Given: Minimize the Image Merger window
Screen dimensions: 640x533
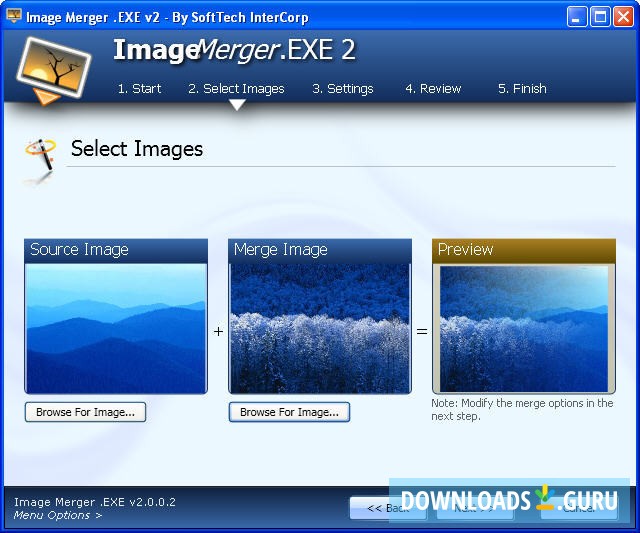Looking at the screenshot, I should coord(577,17).
